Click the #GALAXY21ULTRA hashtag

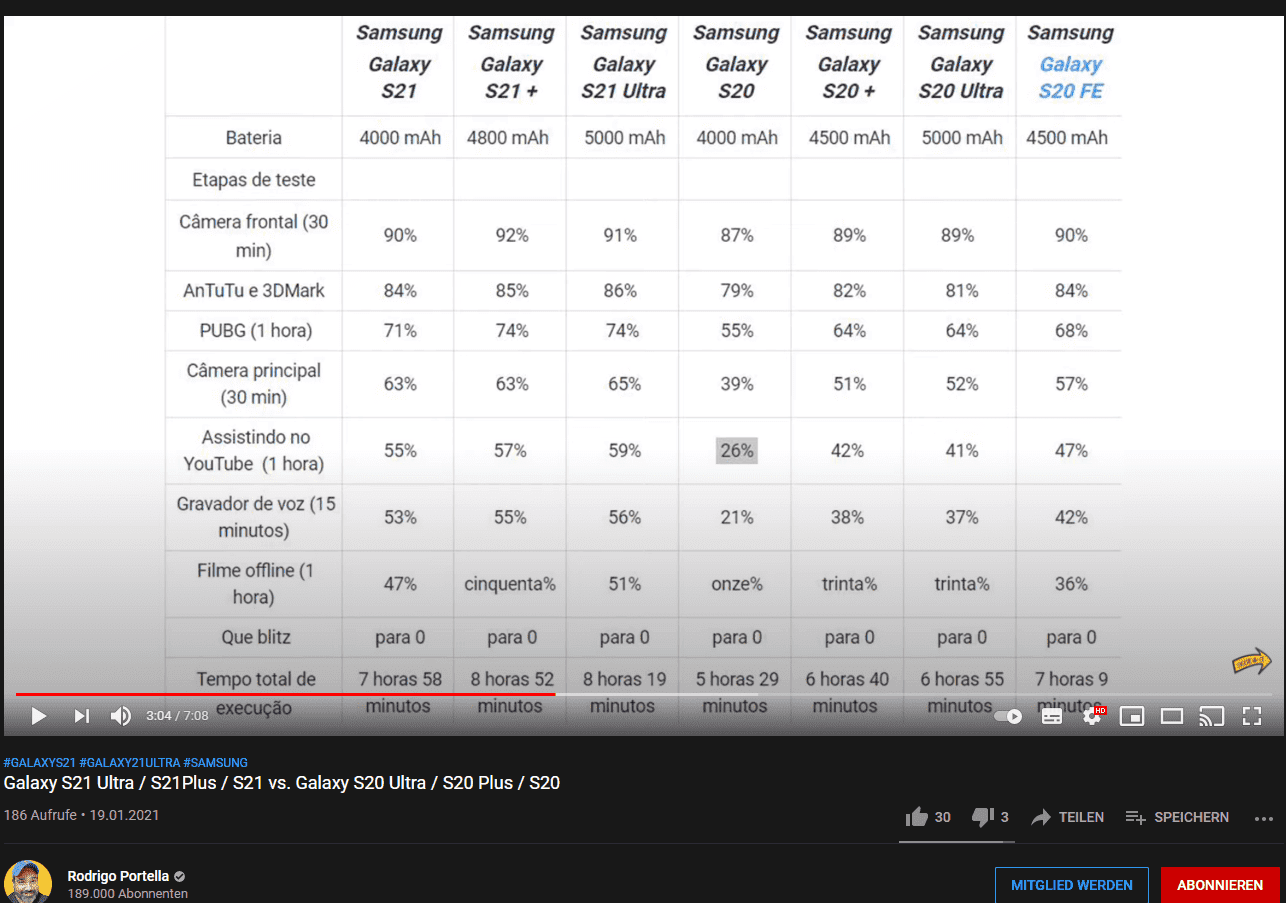[130, 763]
